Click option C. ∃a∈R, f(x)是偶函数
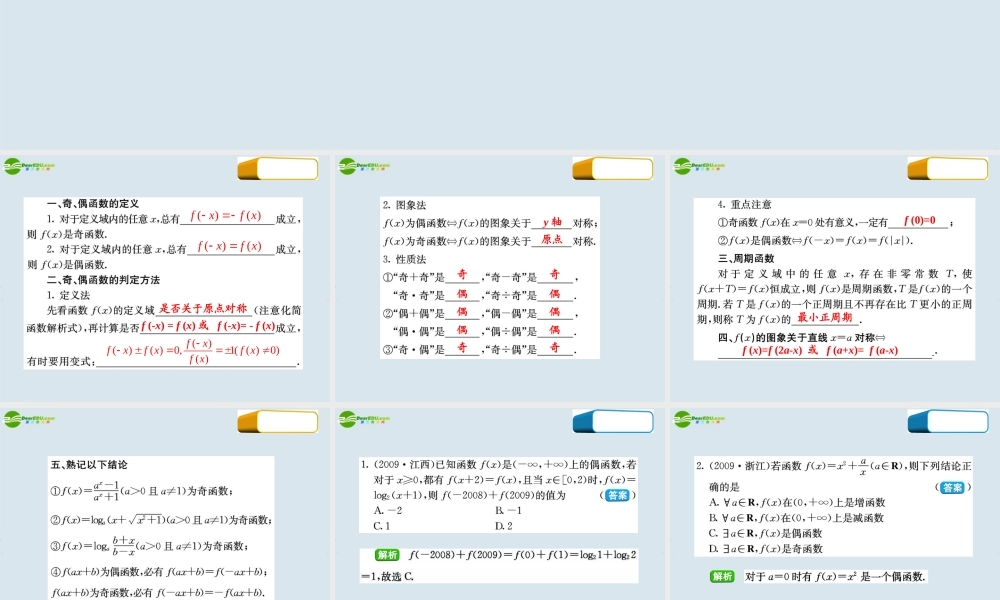 pyautogui.click(x=765, y=534)
